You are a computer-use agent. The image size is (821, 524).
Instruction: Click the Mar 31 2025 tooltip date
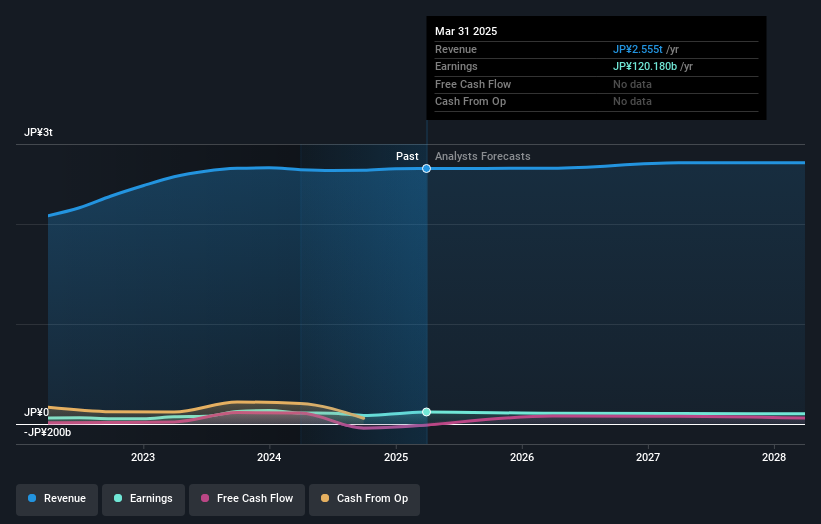(466, 31)
